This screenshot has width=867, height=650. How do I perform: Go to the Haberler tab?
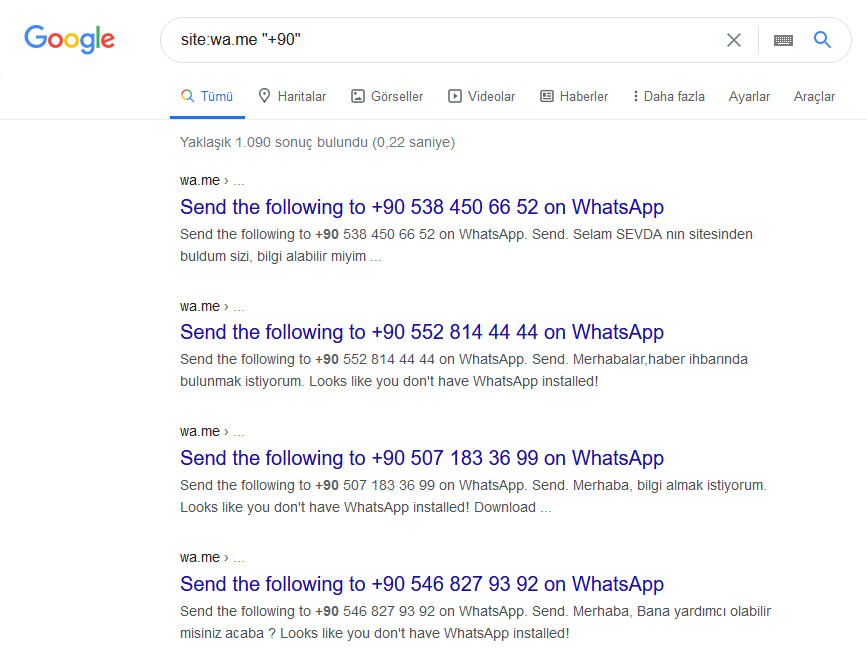(574, 97)
